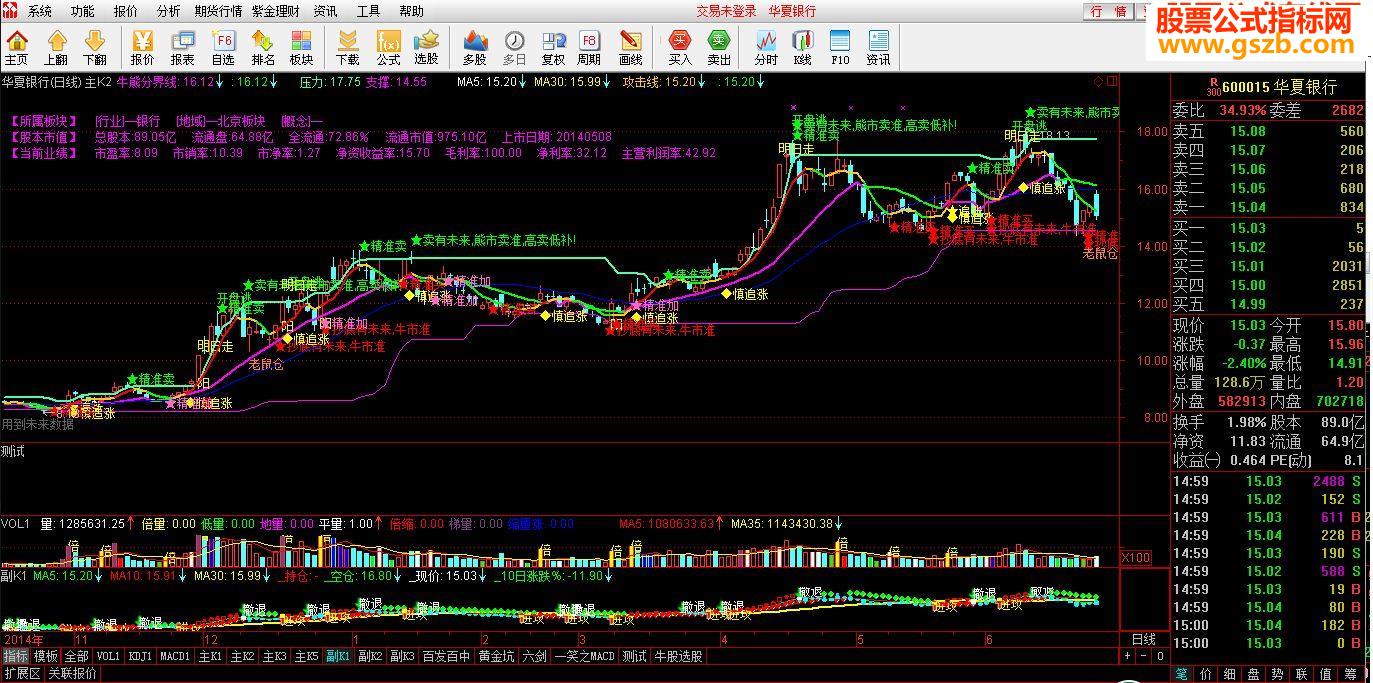Open the 公式 formula manager icon

(388, 47)
